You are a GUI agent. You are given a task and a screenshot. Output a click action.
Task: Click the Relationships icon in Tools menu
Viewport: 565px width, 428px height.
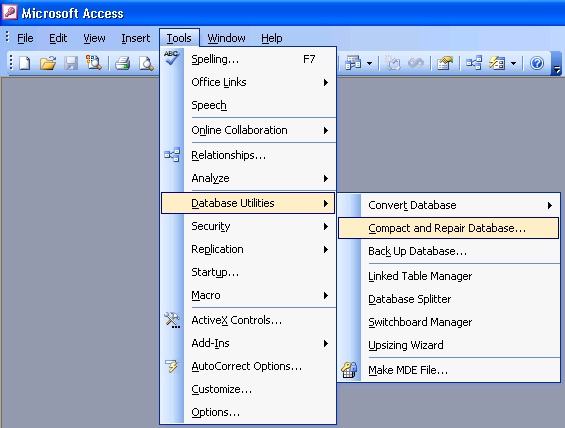pyautogui.click(x=172, y=155)
